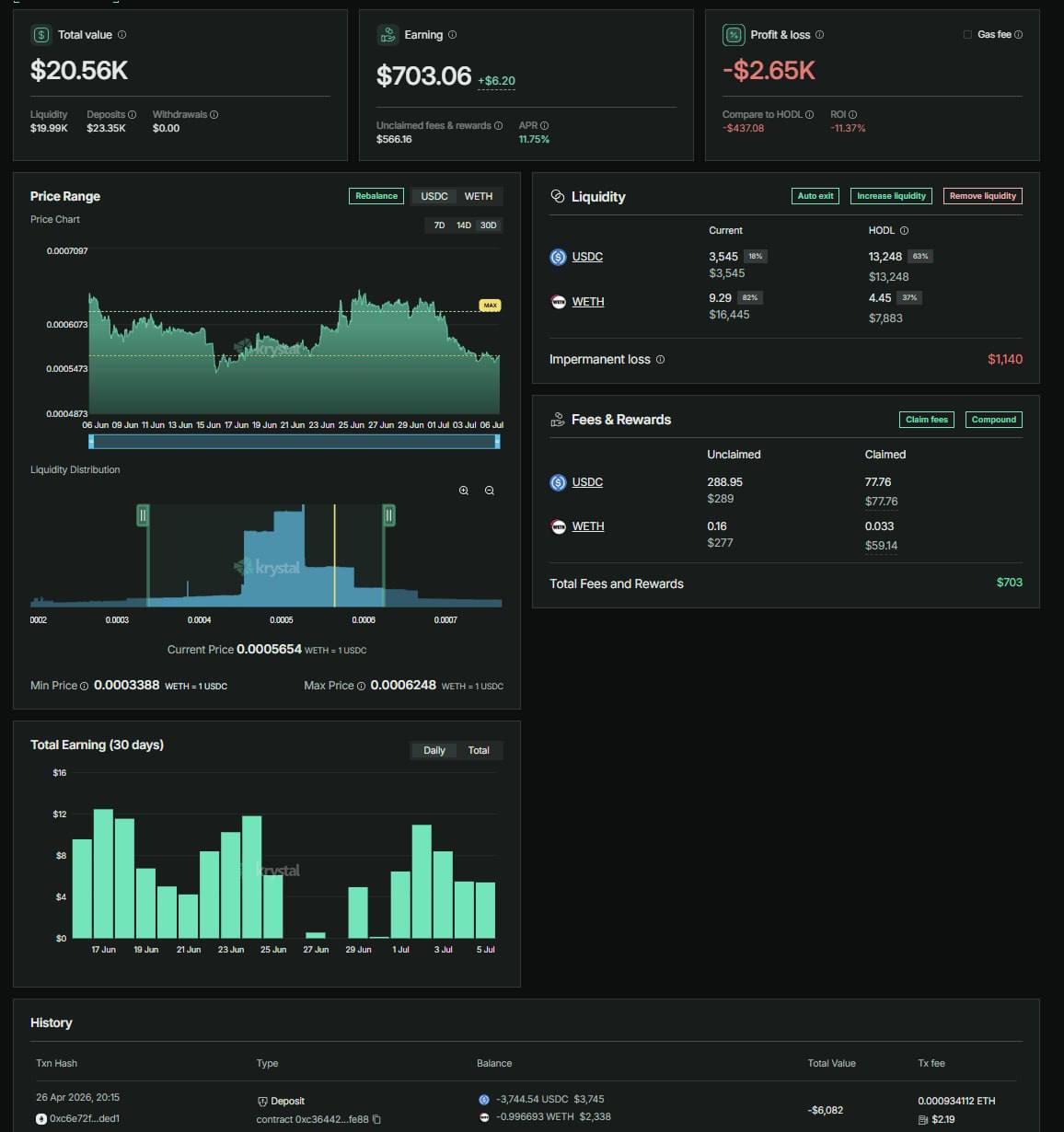Click the info icon next to Profit & loss
1064x1132 pixels.
[820, 34]
